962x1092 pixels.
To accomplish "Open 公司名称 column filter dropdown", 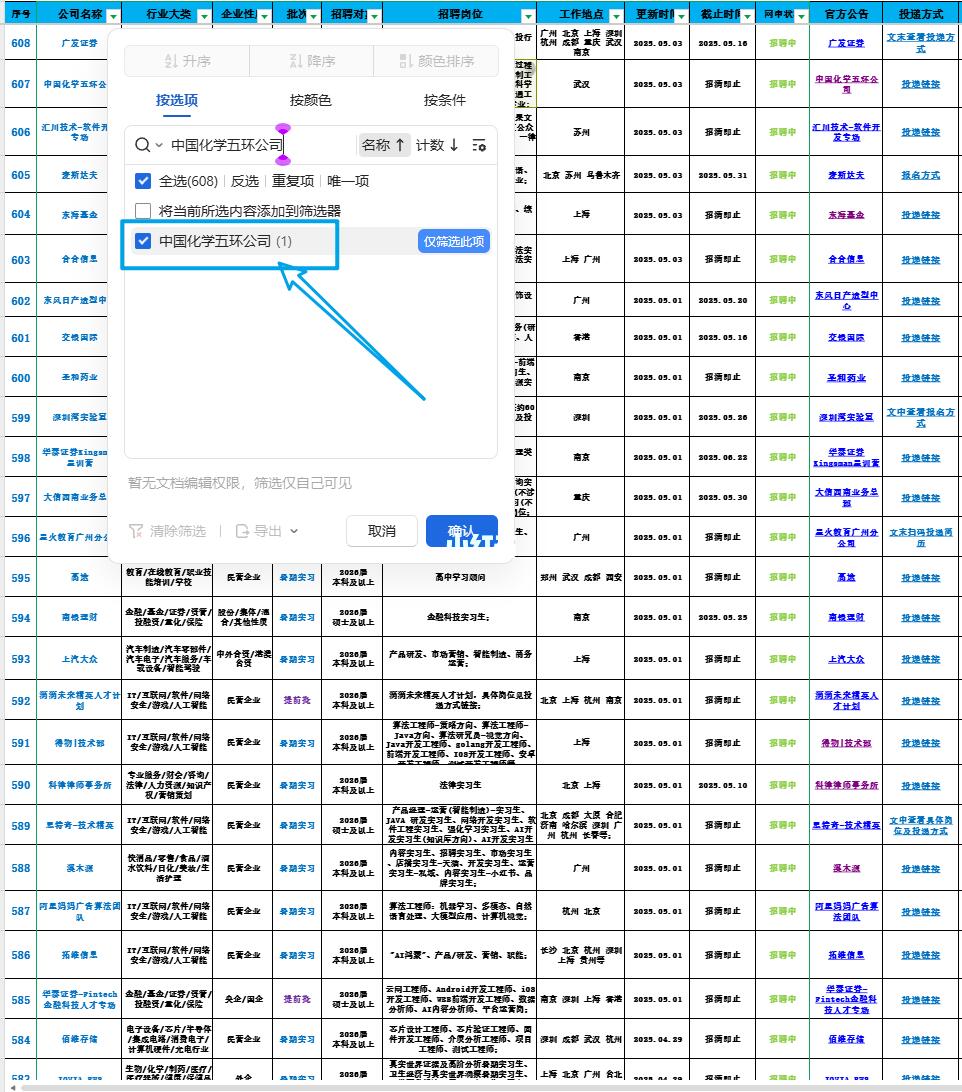I will tap(114, 15).
